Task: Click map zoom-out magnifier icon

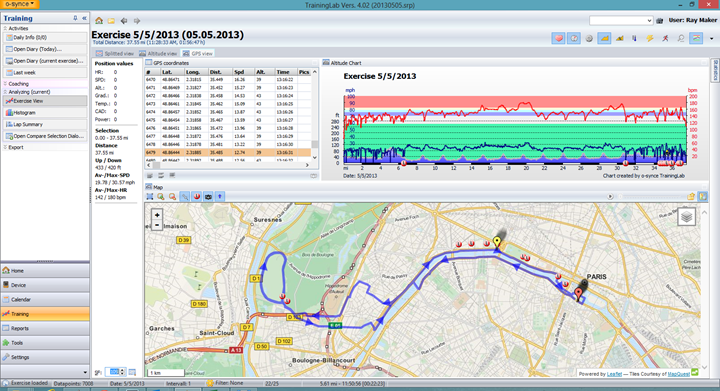Action: (172, 197)
